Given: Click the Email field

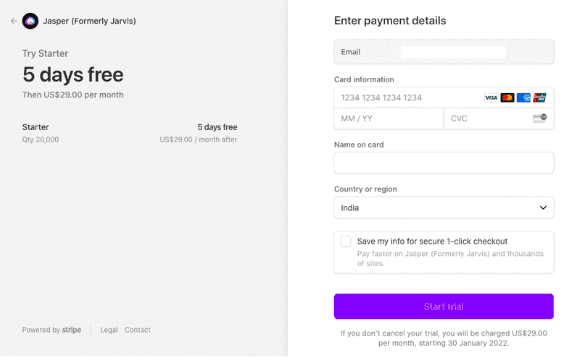Looking at the screenshot, I should point(444,52).
